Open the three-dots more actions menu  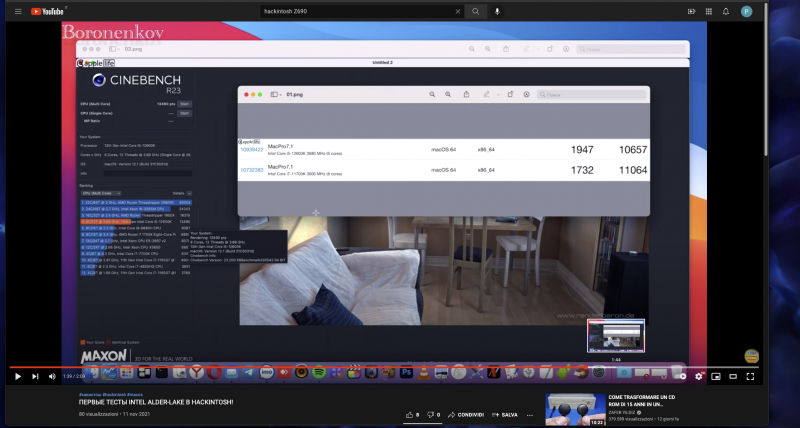coord(530,415)
